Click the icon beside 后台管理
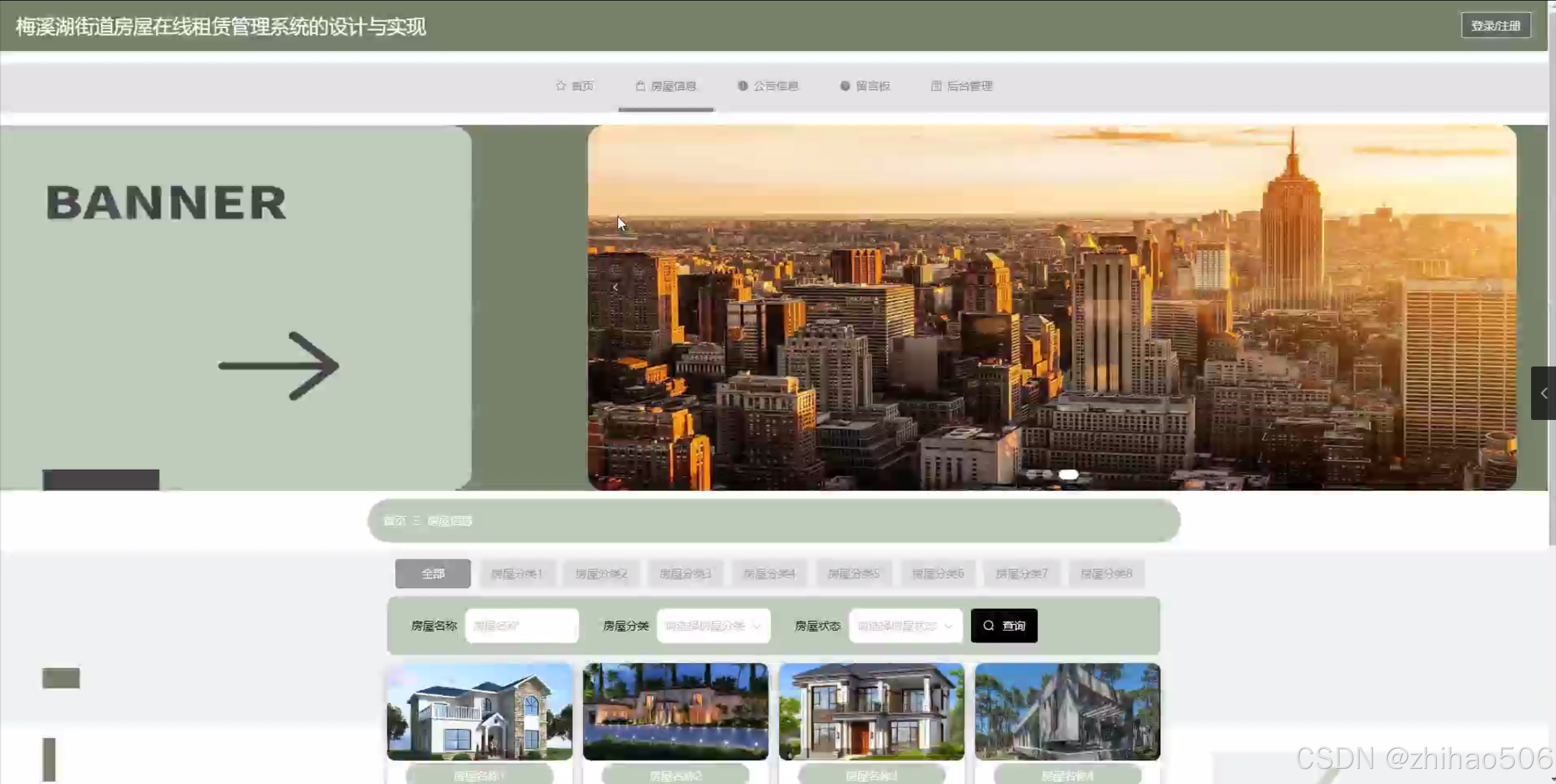1556x784 pixels. [936, 86]
